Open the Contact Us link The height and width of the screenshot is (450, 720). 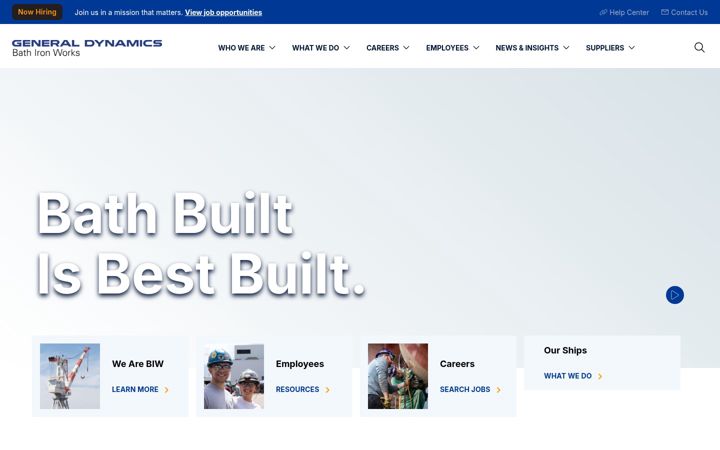tap(684, 12)
